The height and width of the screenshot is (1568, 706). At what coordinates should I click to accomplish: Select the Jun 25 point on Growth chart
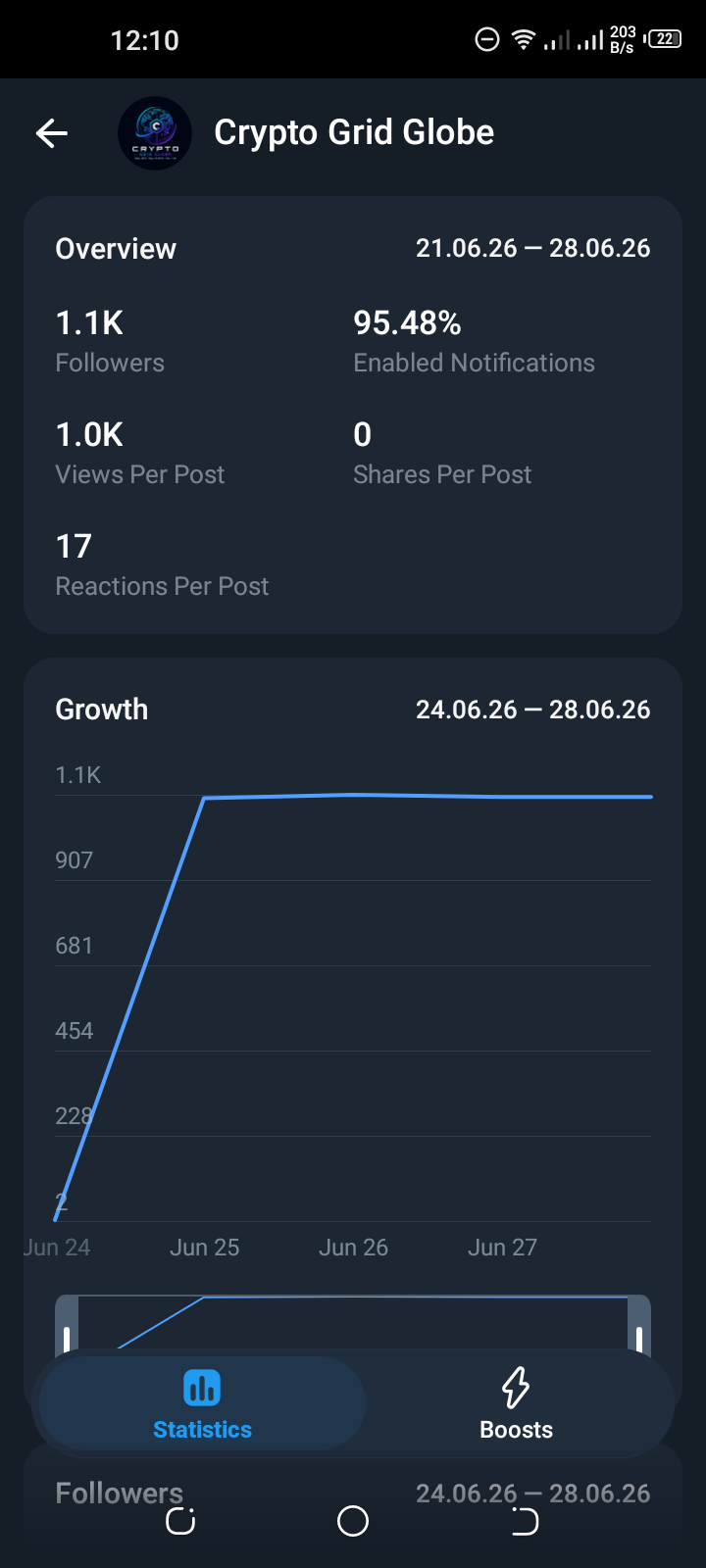pos(204,798)
